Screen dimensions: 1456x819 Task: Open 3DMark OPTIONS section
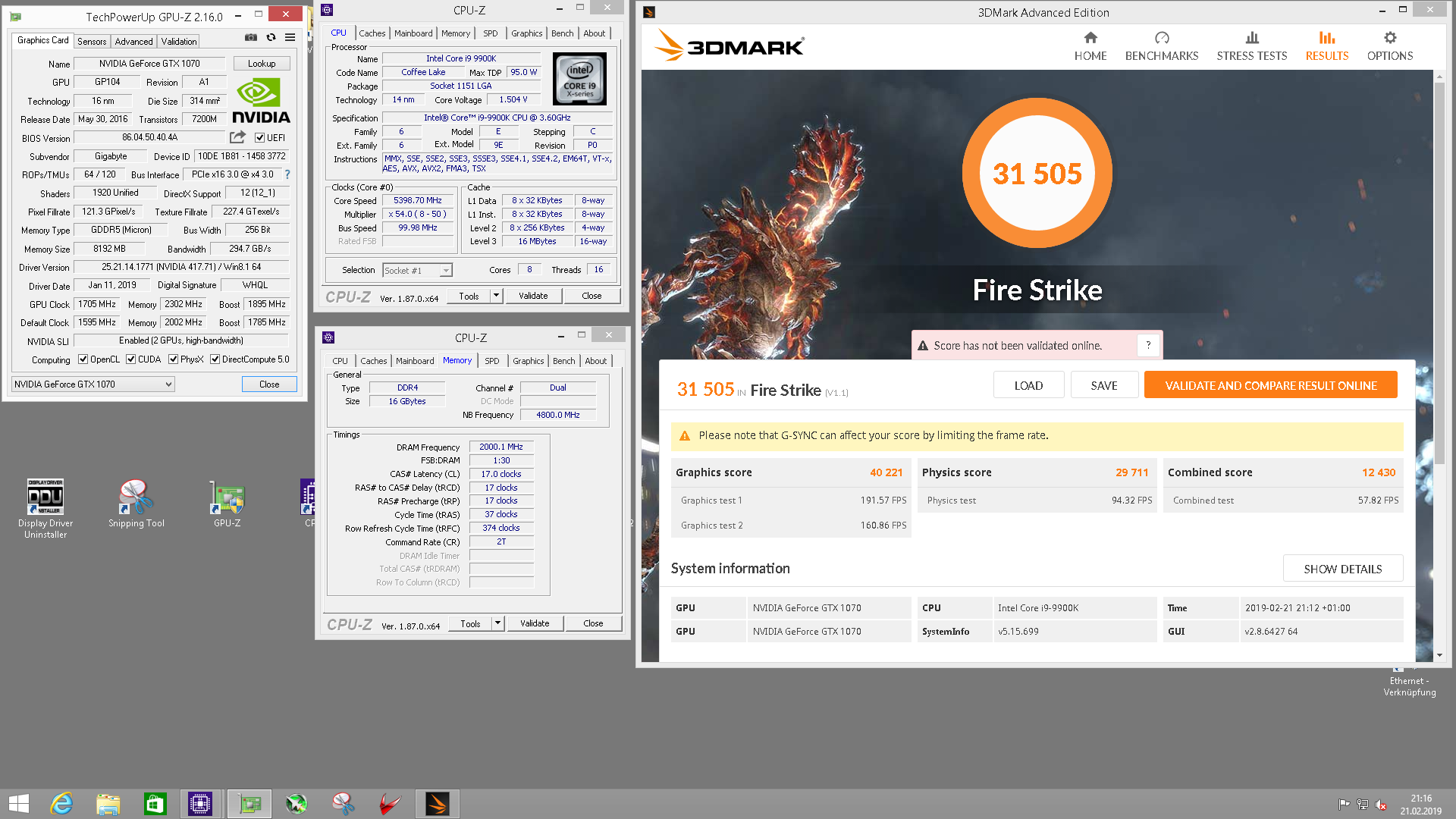[1390, 46]
